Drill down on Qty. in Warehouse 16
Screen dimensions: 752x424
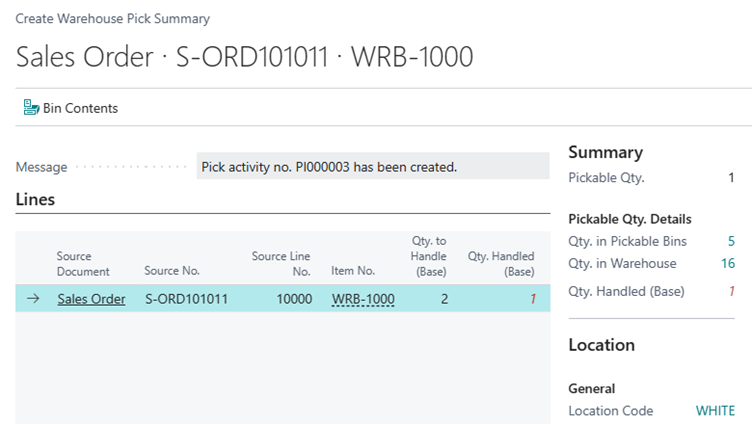click(728, 263)
